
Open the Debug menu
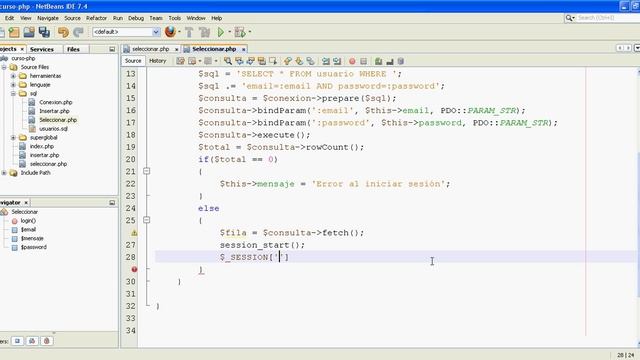[136, 18]
